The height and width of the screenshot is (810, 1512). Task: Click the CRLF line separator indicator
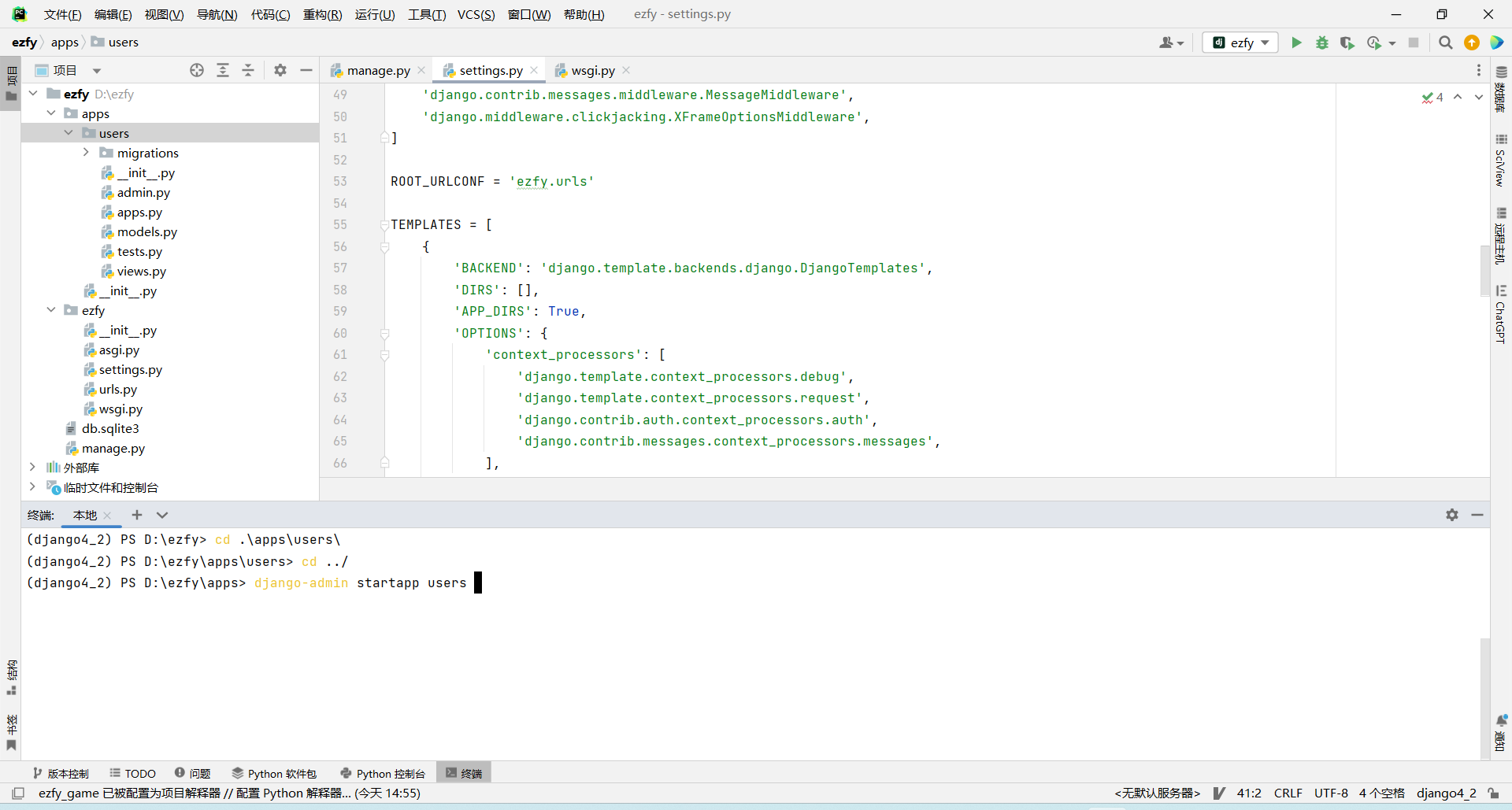[1288, 793]
